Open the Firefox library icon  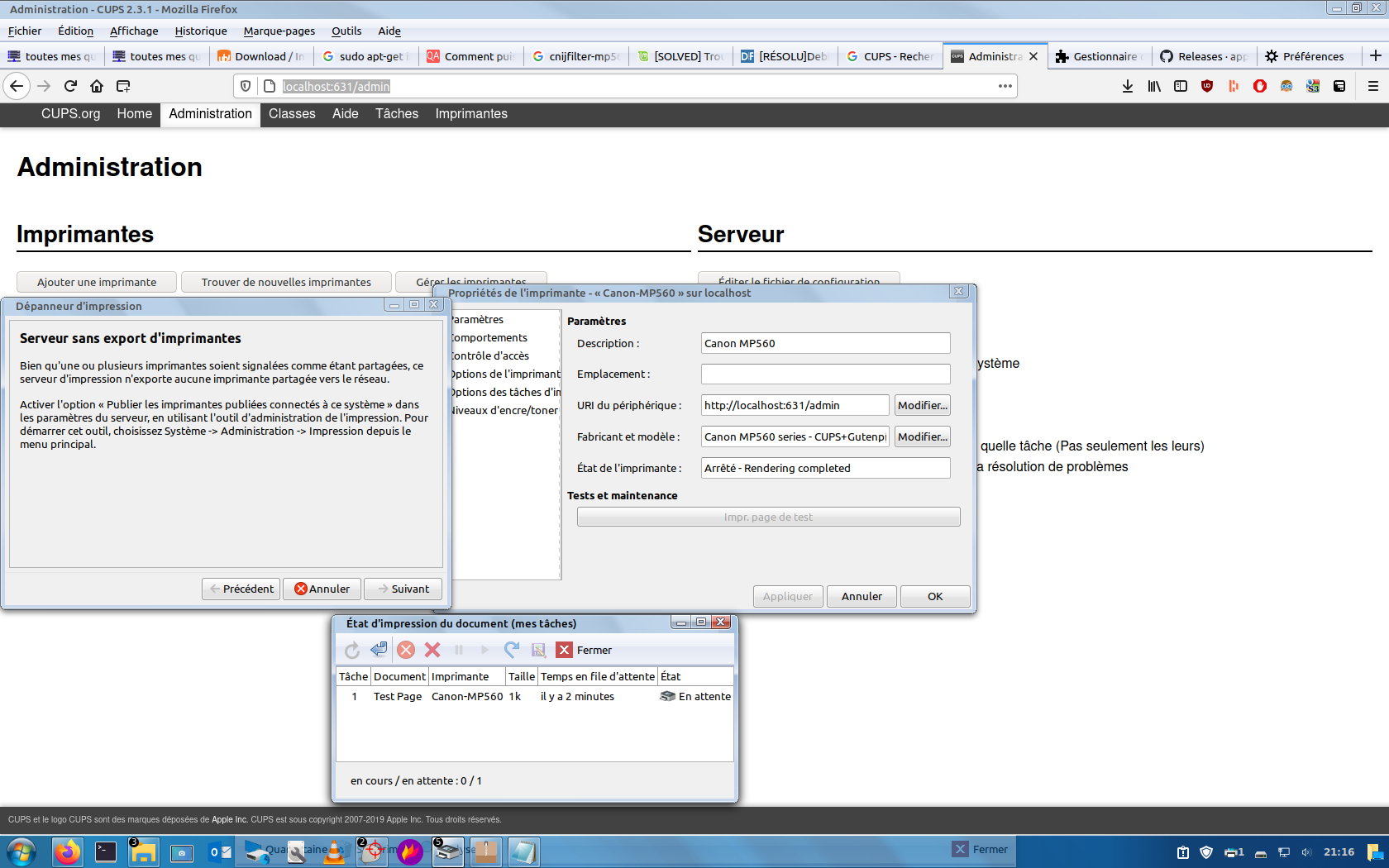coord(1154,86)
